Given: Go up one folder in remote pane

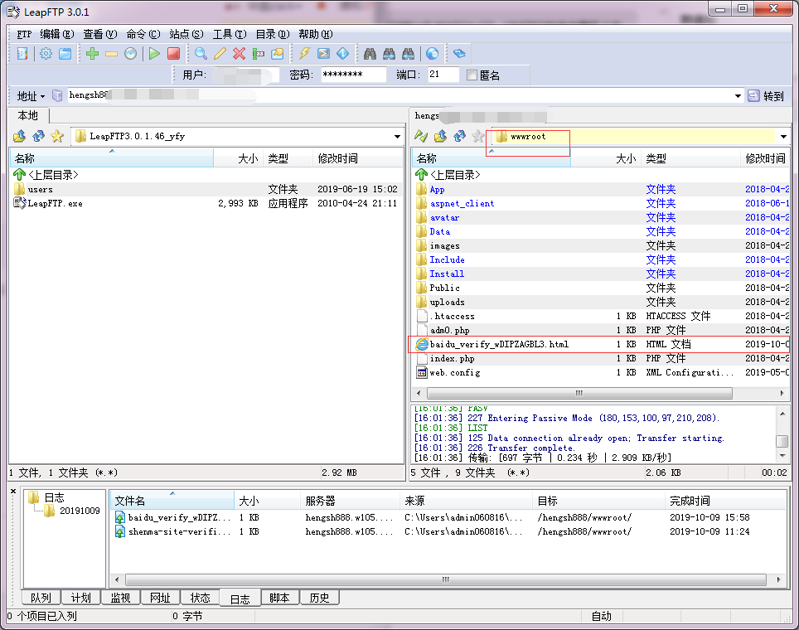Looking at the screenshot, I should (440, 136).
